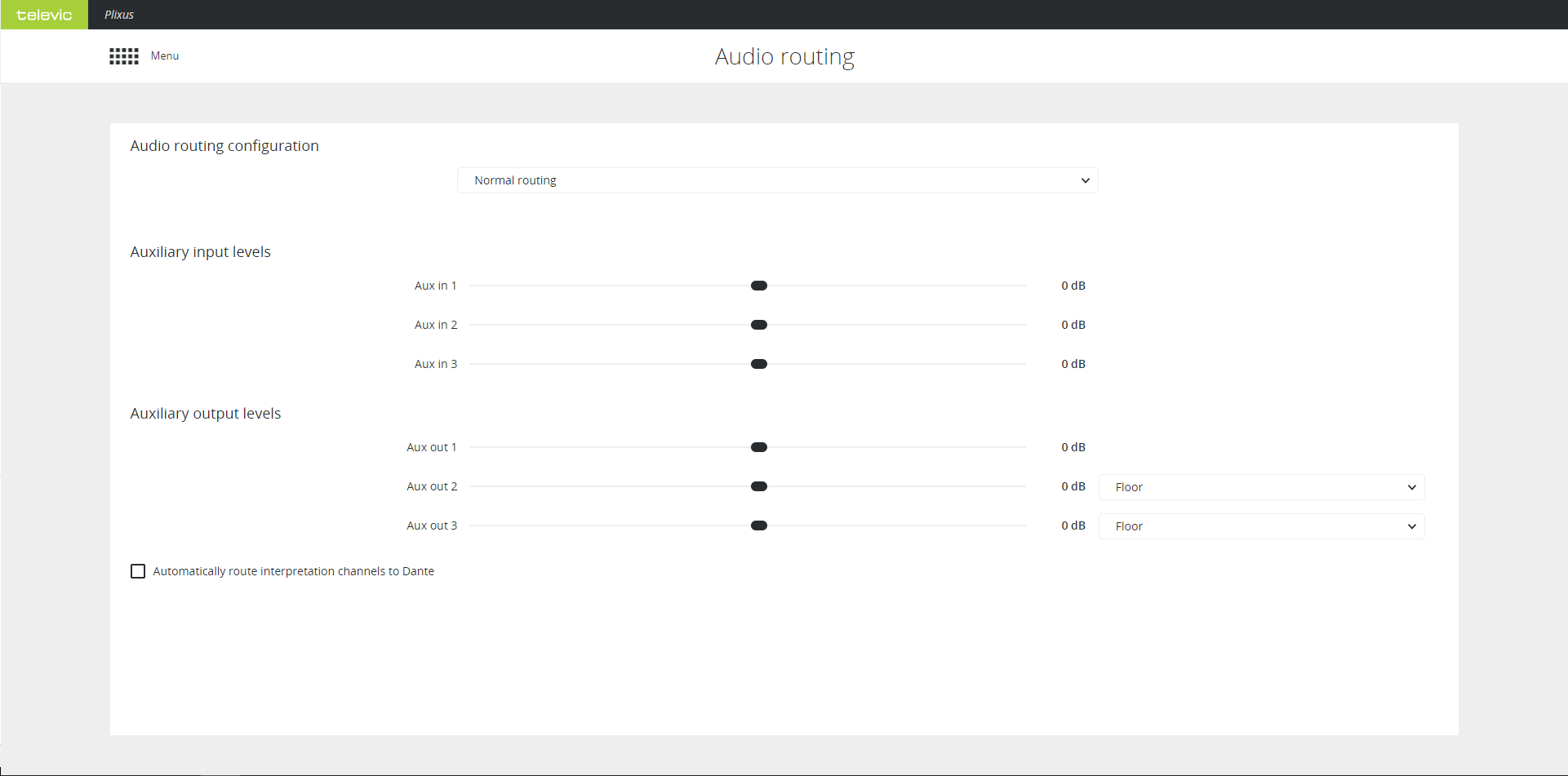Click the Aux out 1 slider handle
The width and height of the screenshot is (1568, 776).
coord(759,447)
